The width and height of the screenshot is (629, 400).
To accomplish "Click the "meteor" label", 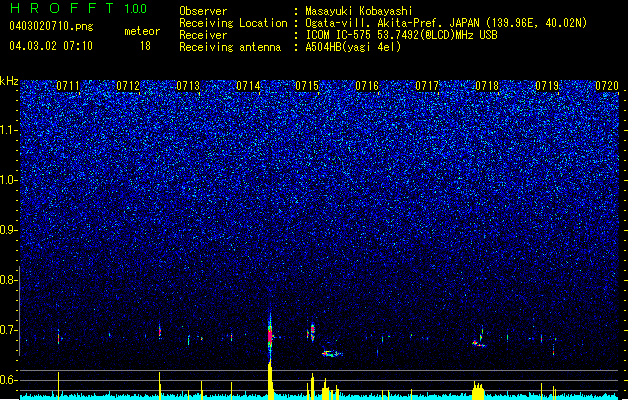I will 142,31.
